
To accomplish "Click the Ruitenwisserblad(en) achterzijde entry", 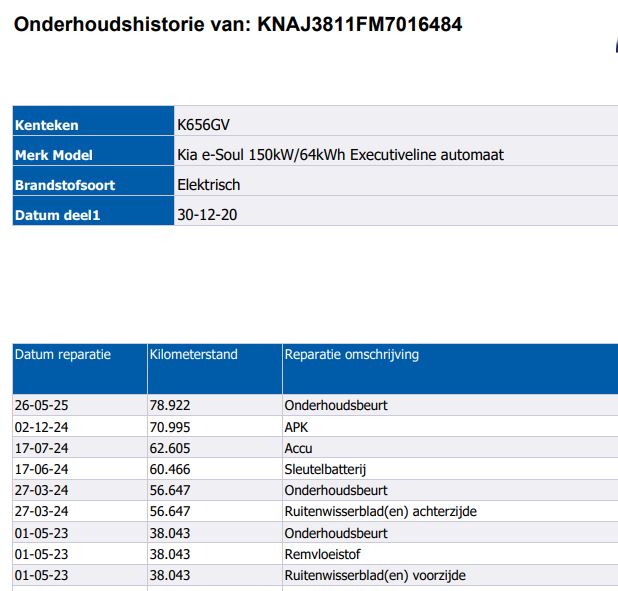I will [x=381, y=512].
